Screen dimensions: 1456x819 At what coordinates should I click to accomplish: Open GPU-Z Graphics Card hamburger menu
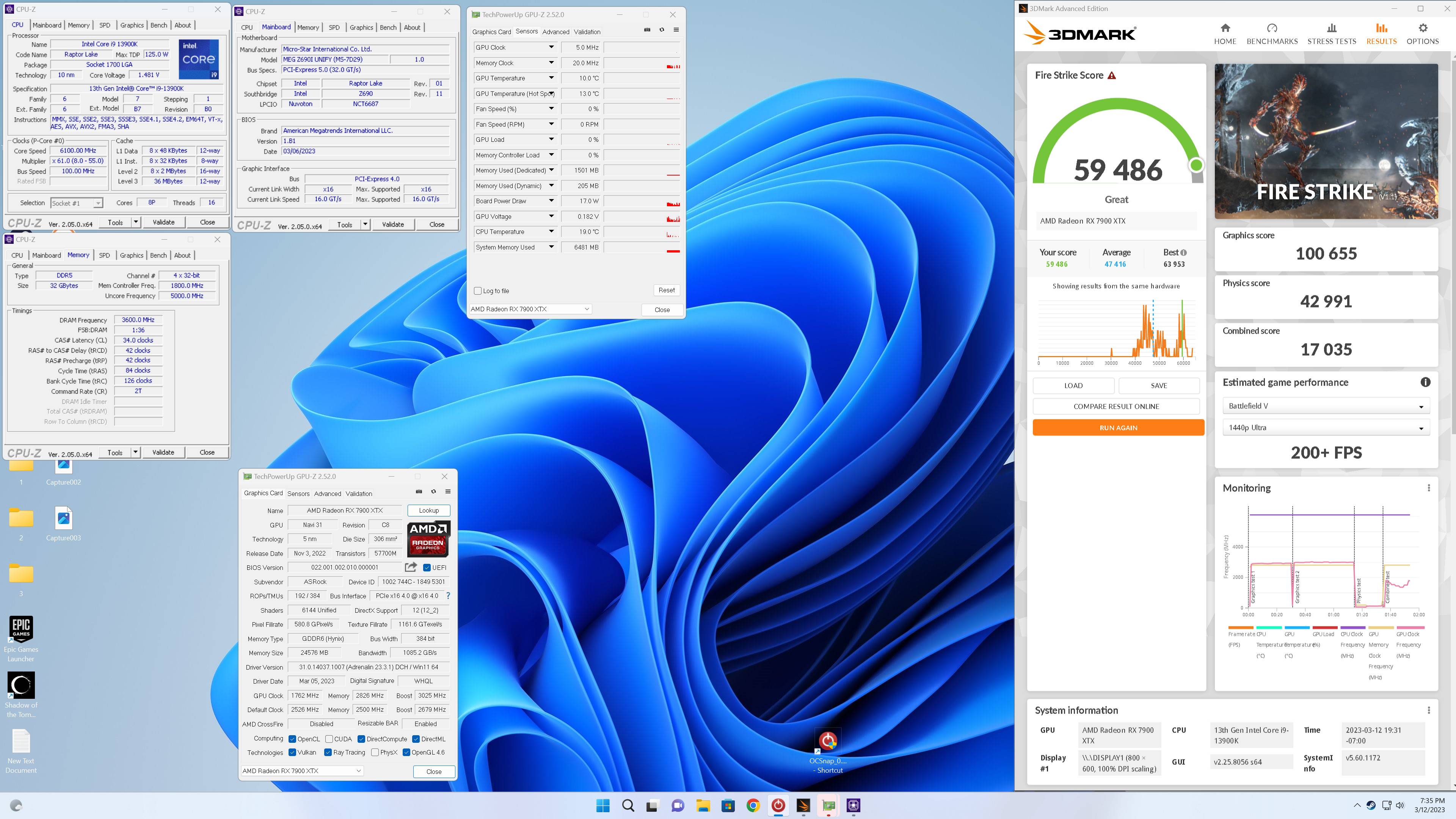coord(448,491)
